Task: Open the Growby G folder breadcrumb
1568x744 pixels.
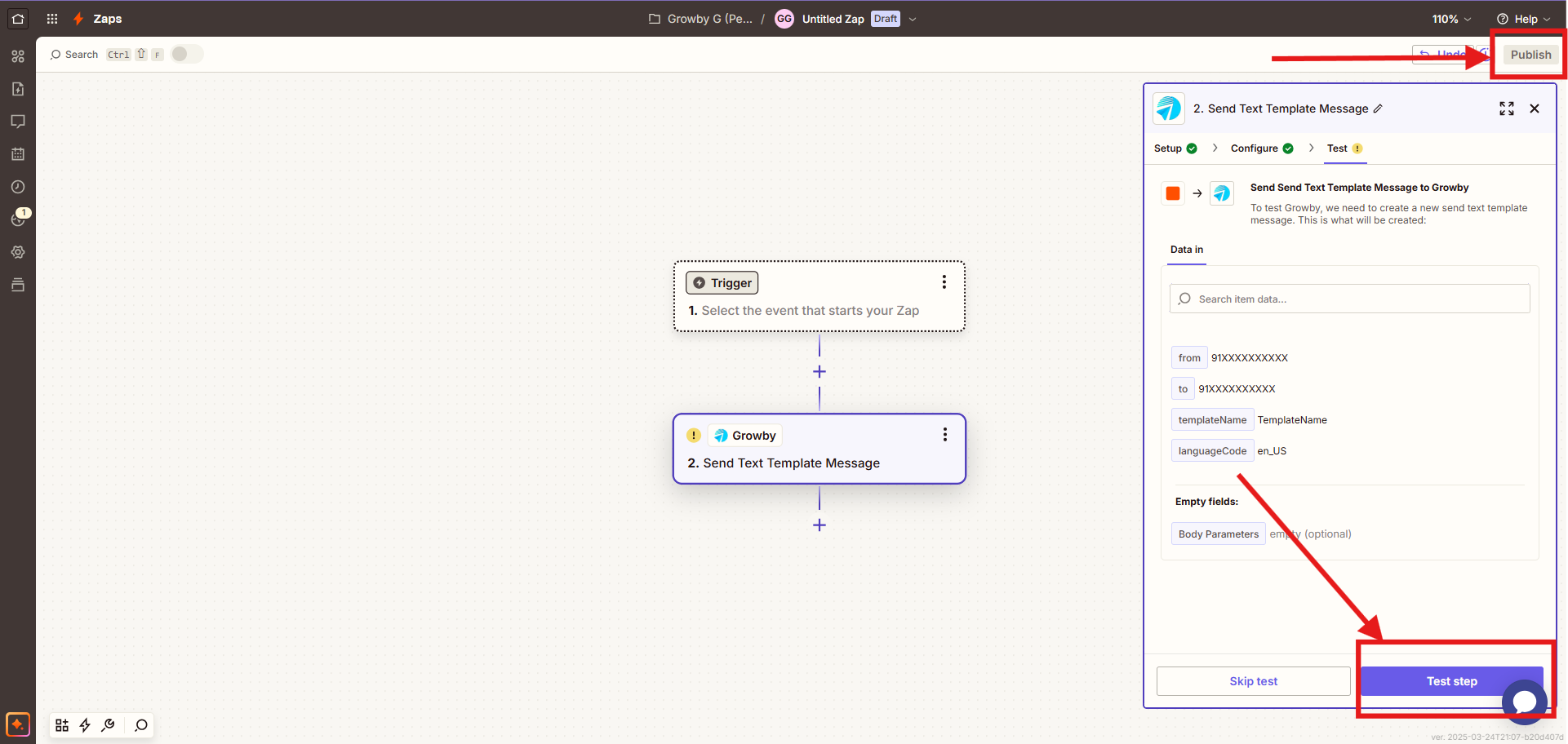Action: click(x=701, y=19)
